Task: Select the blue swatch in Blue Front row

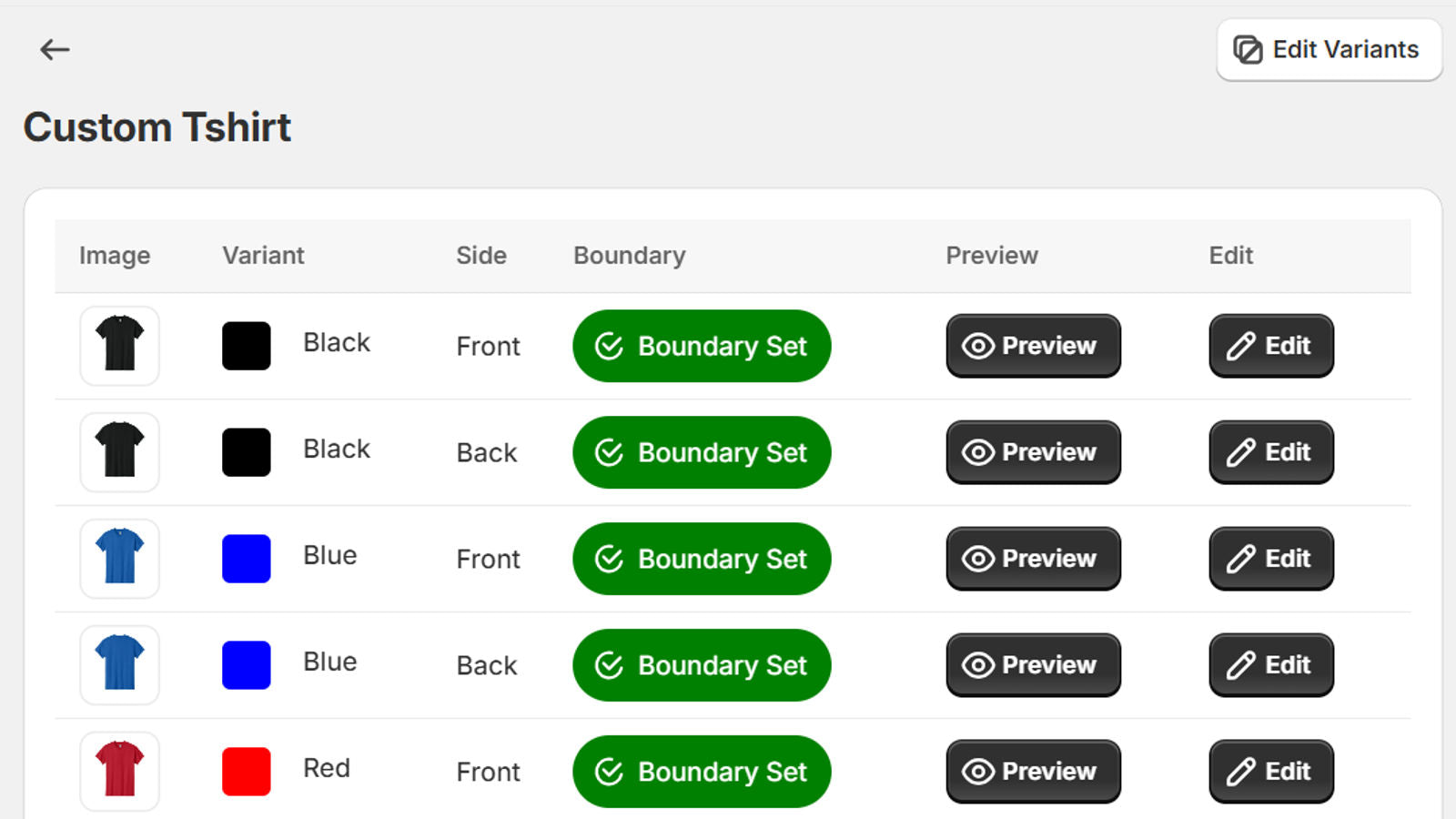Action: [247, 559]
